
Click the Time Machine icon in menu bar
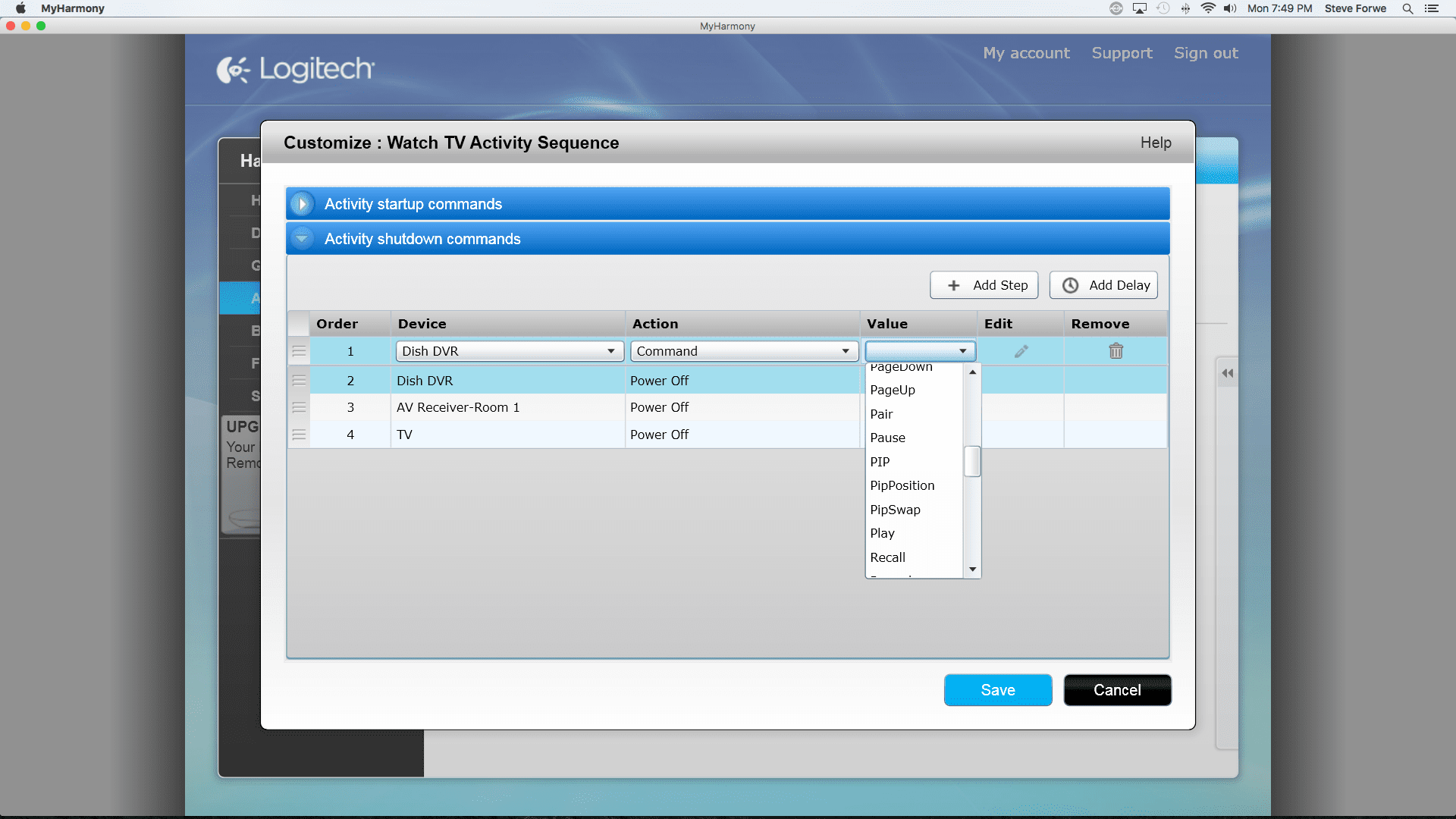[x=1163, y=8]
